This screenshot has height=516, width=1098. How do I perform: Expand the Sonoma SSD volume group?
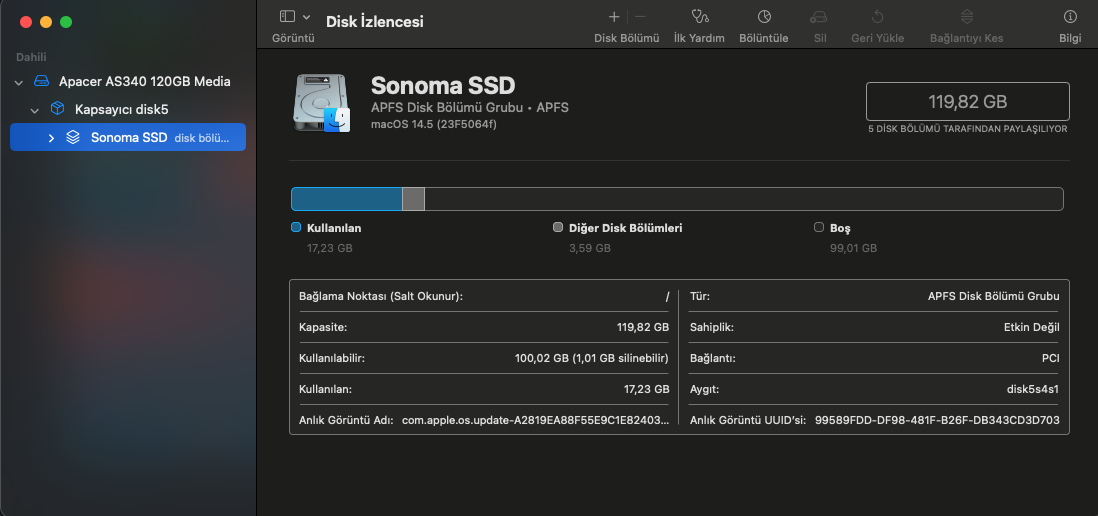(x=51, y=137)
